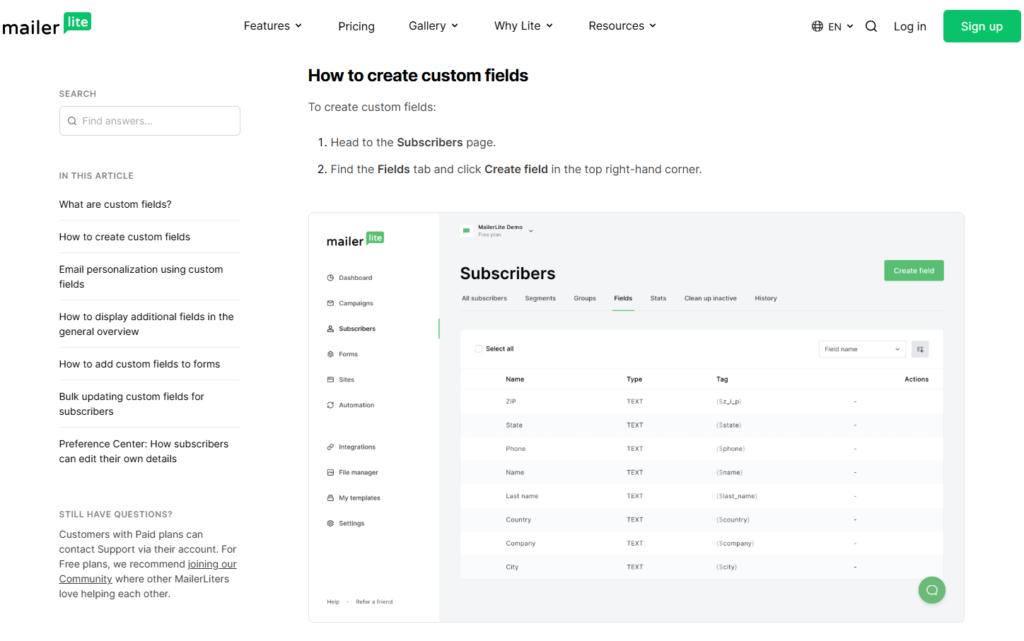
Task: Switch to the All subscribers tab
Action: [x=484, y=298]
